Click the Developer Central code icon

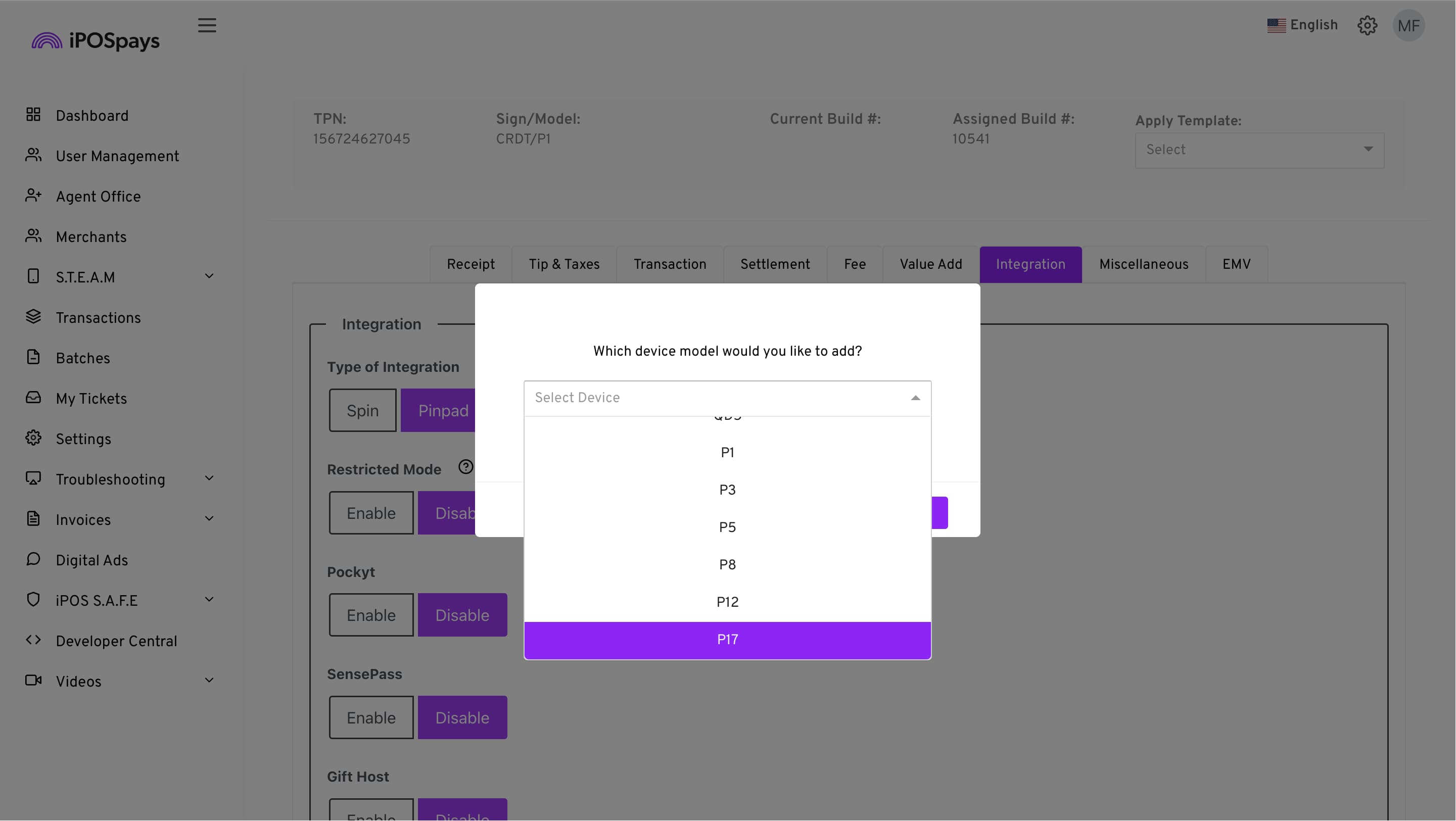click(33, 640)
